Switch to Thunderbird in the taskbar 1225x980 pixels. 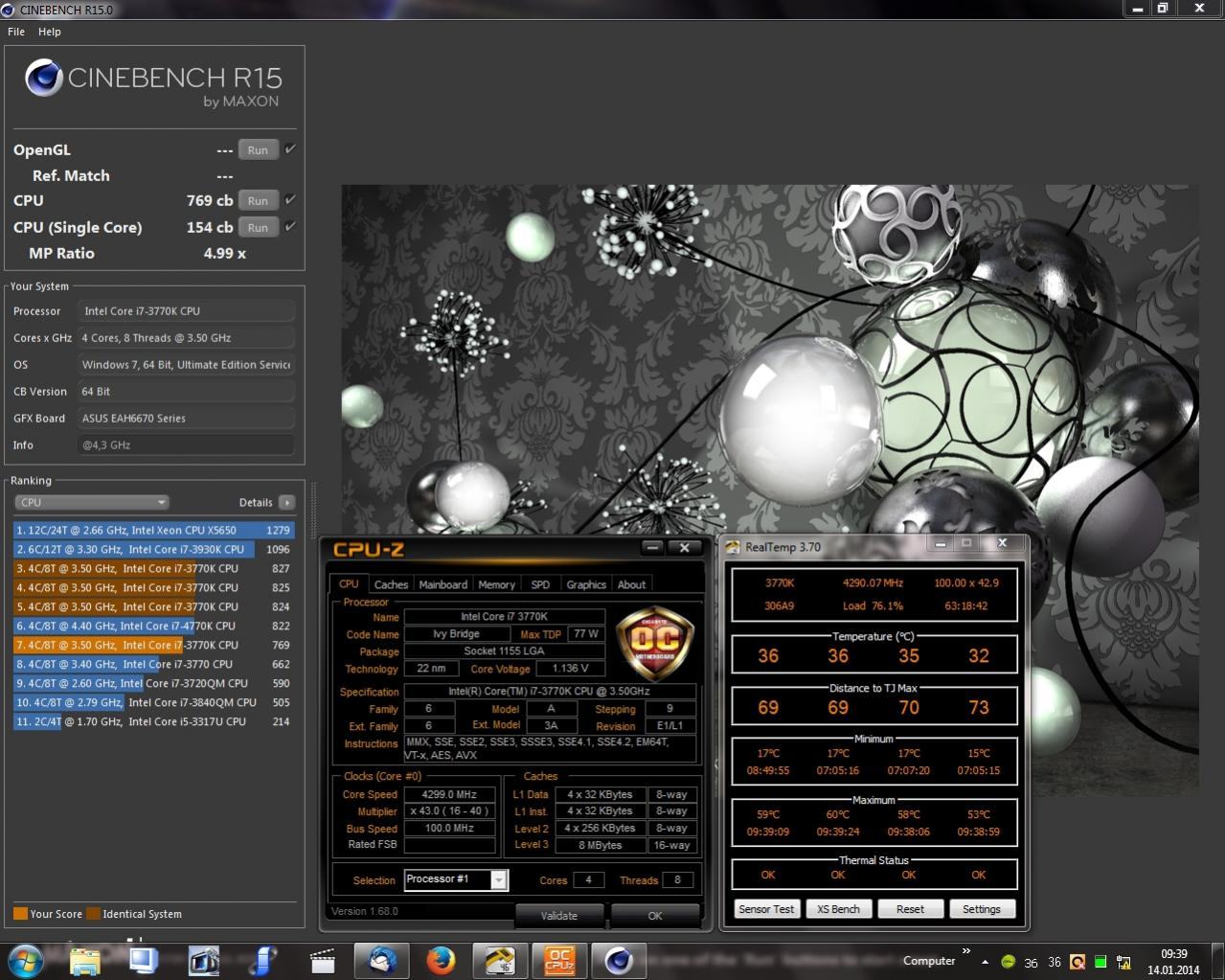(381, 960)
